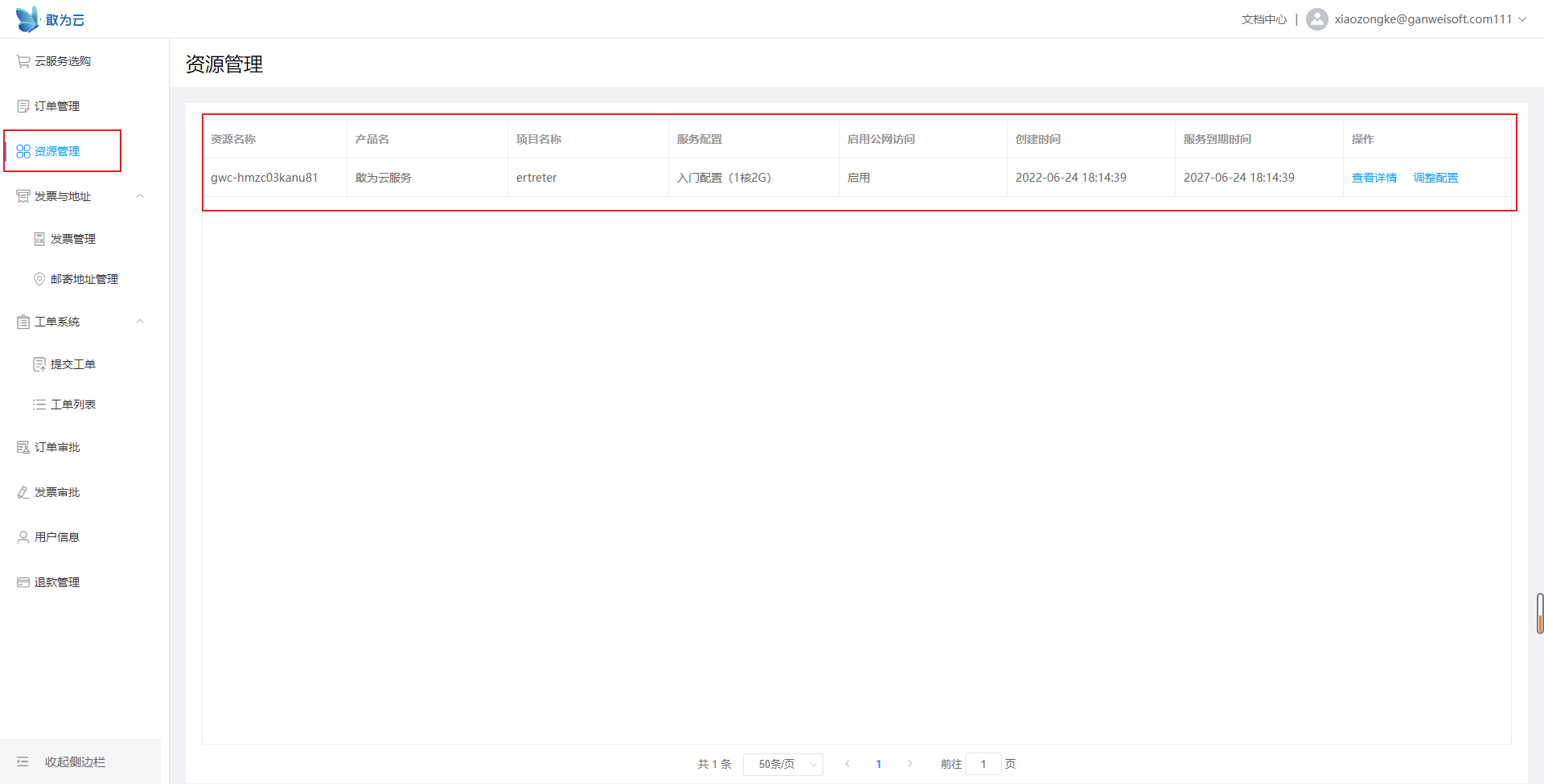This screenshot has height=784, width=1544.
Task: Click the 提交工单 icon
Action: pyautogui.click(x=39, y=364)
